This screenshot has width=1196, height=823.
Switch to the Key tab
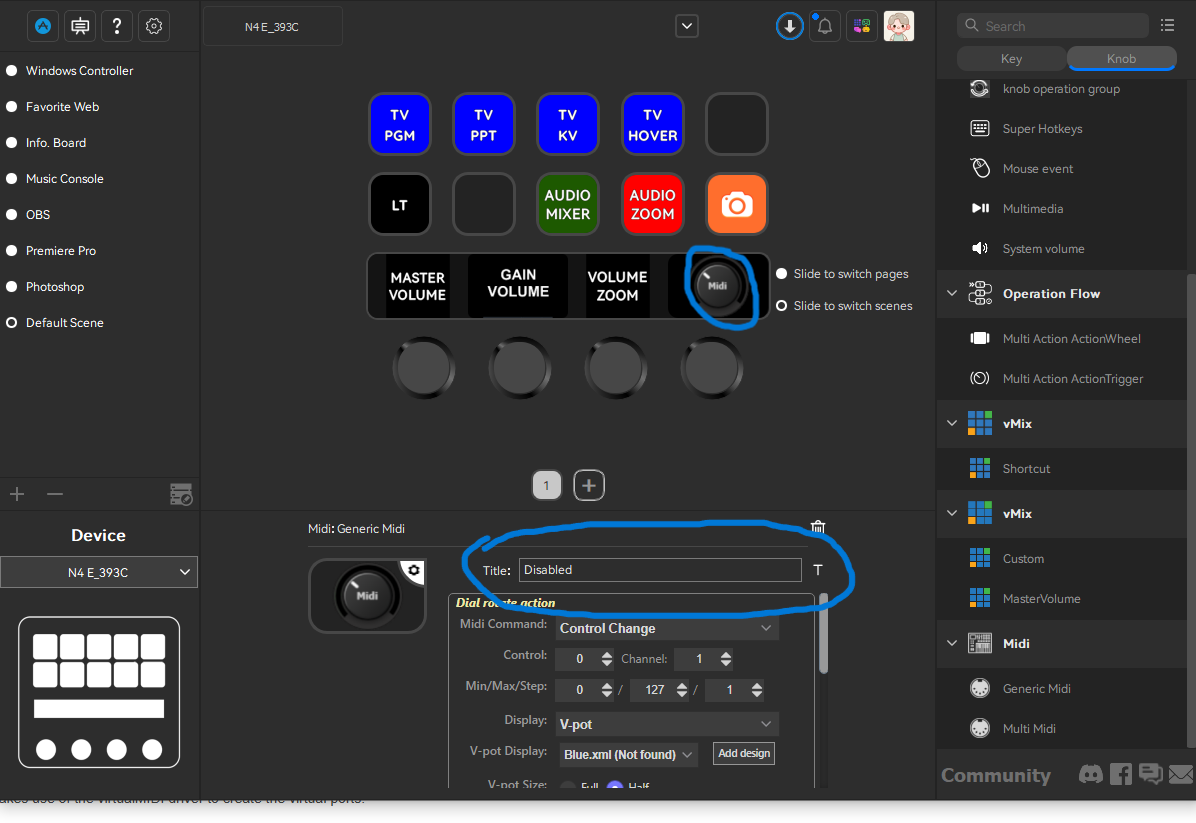tap(1011, 58)
